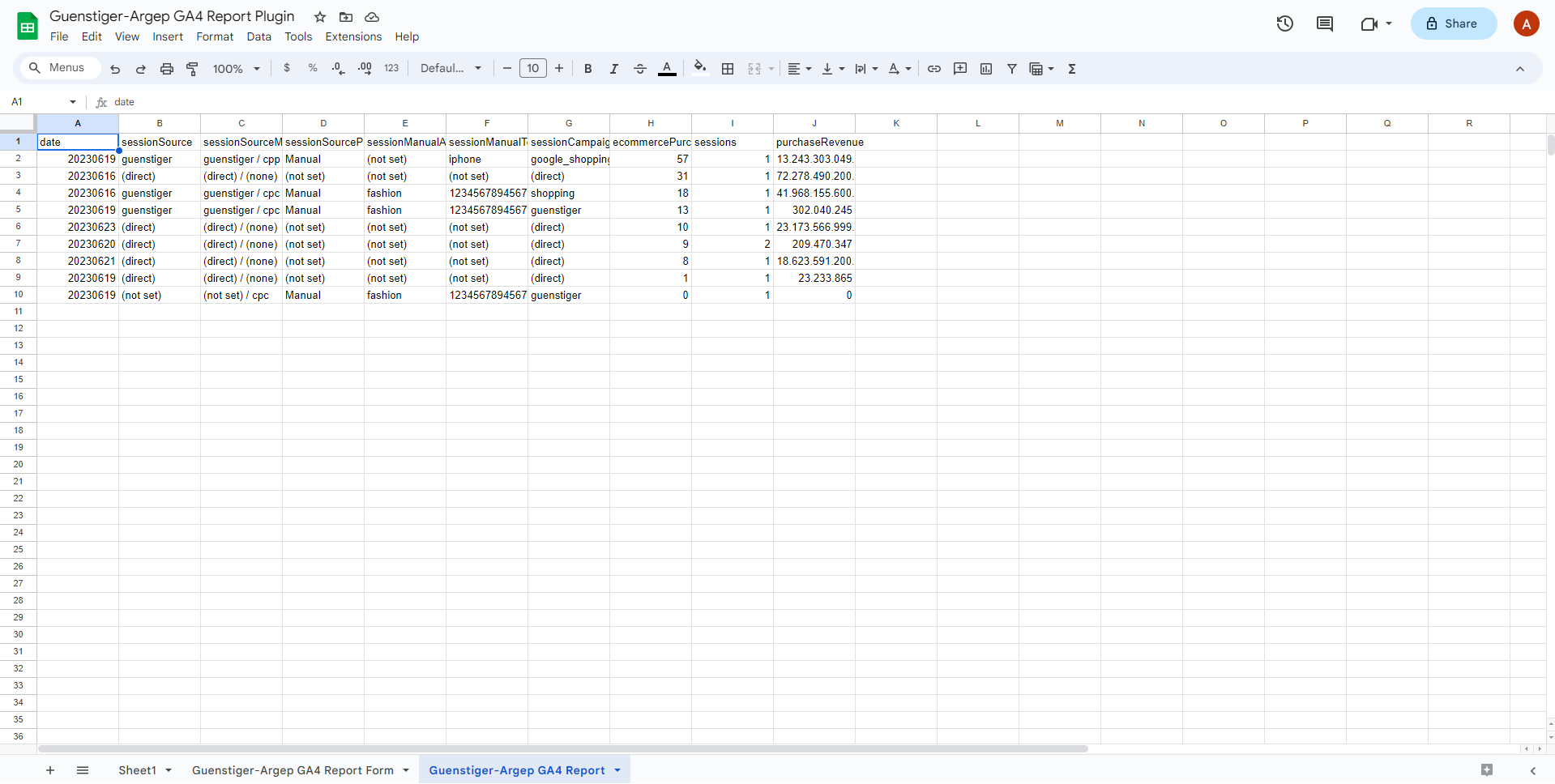The image size is (1555, 784).
Task: Click the horizontal scrollbar
Action: click(563, 748)
